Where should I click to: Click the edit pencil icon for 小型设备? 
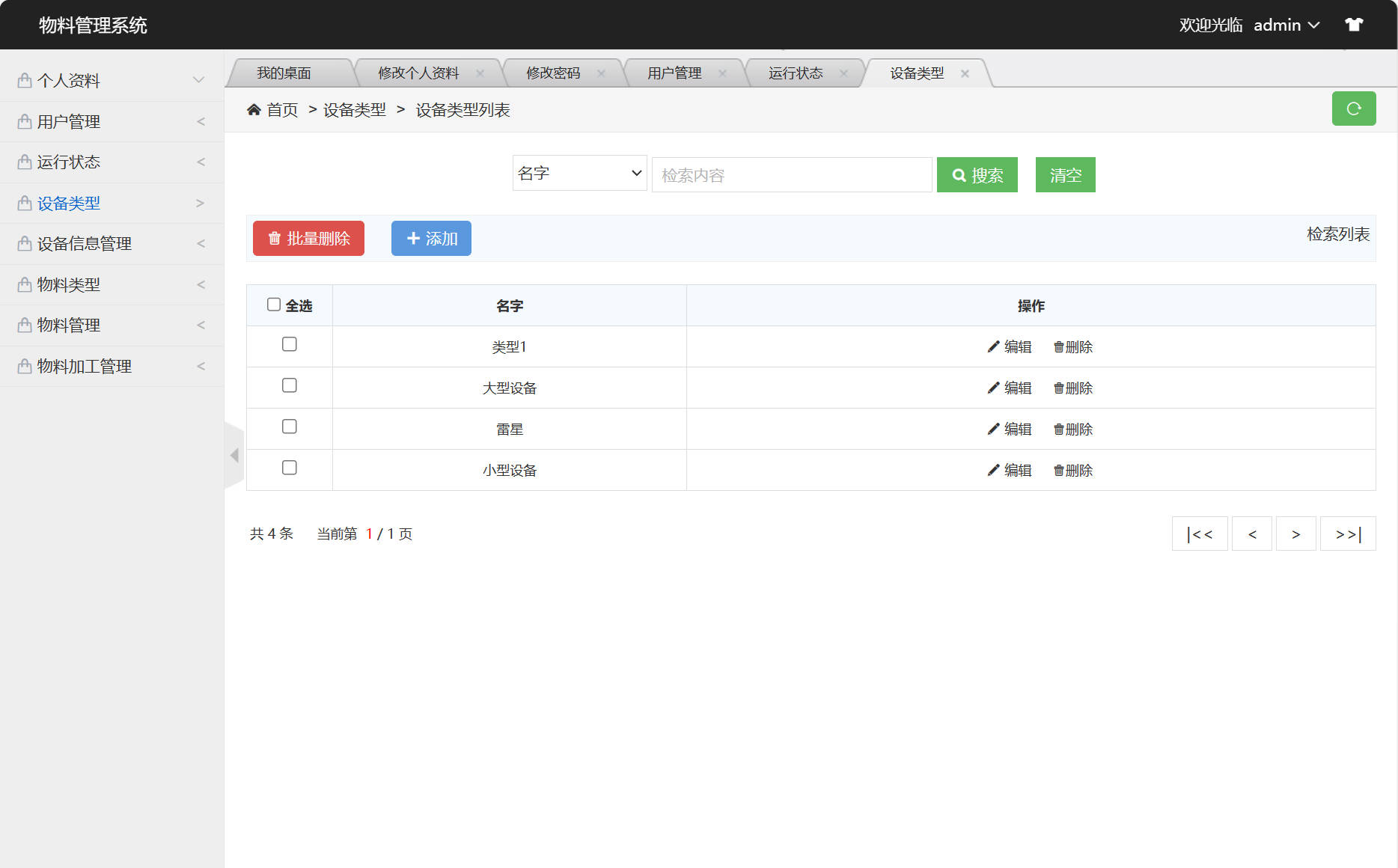pos(992,470)
